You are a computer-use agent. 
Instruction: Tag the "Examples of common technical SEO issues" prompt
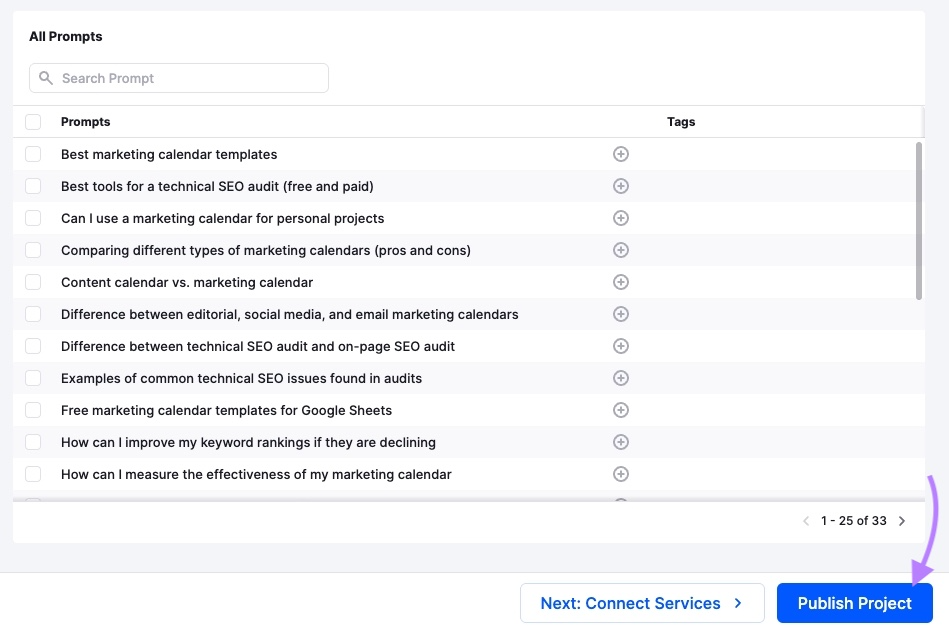coord(621,378)
